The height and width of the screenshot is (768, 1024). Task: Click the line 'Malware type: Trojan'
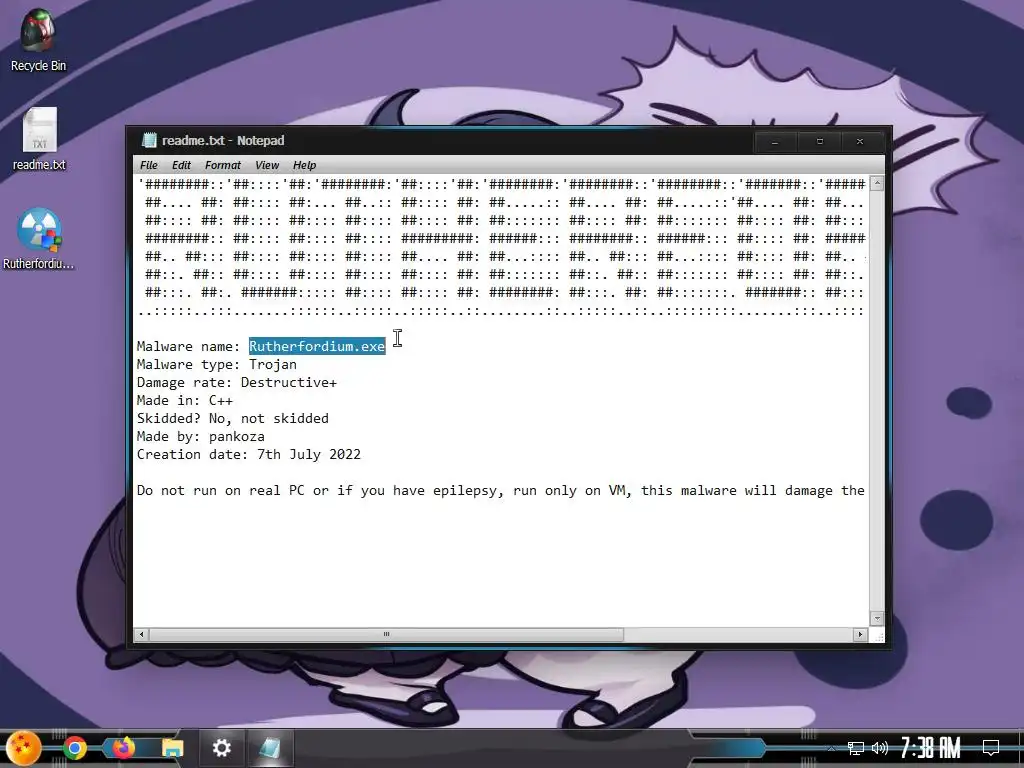[x=217, y=364]
